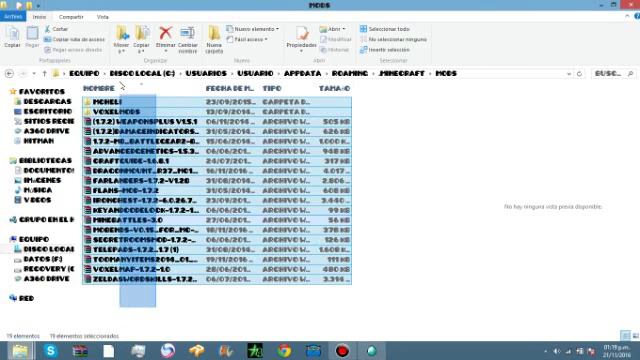Refresh the address bar
640x360 pixels.
pyautogui.click(x=579, y=74)
